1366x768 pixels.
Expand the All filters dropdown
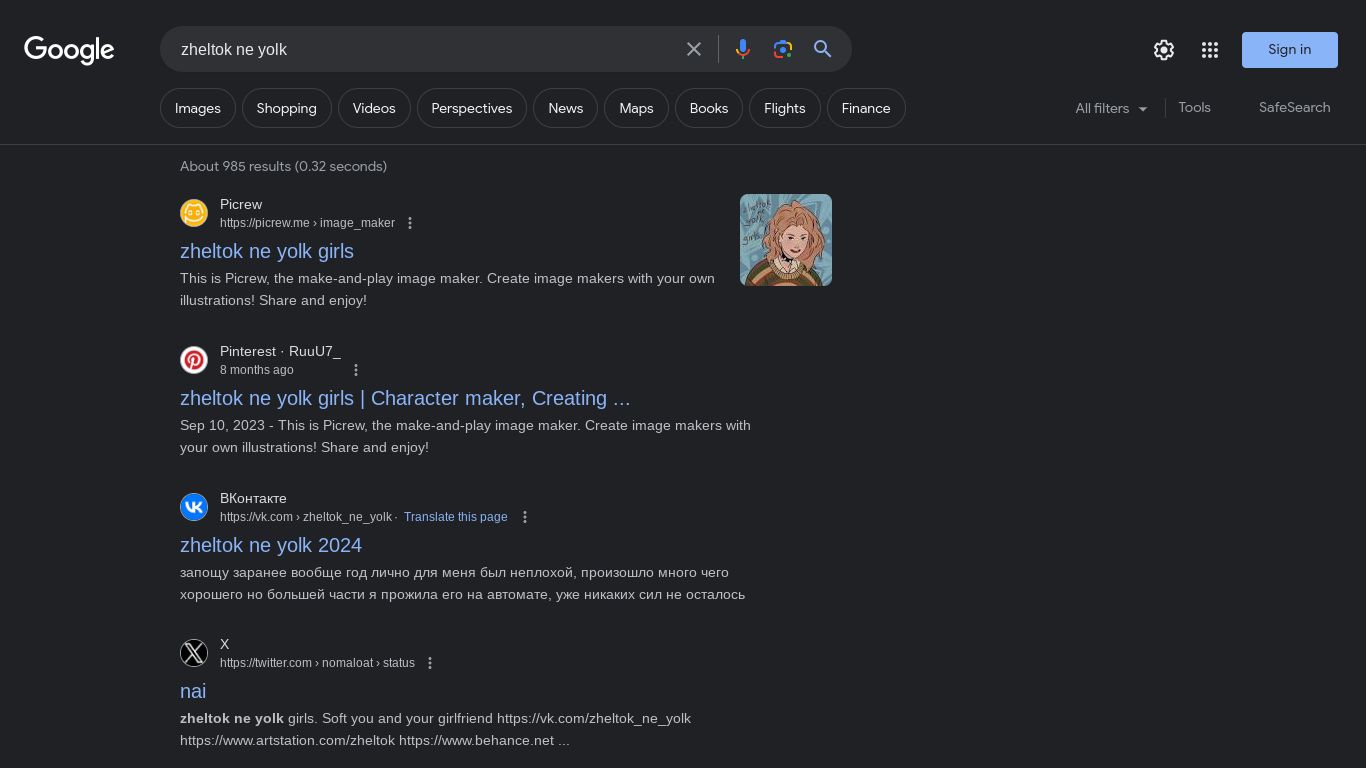point(1111,108)
